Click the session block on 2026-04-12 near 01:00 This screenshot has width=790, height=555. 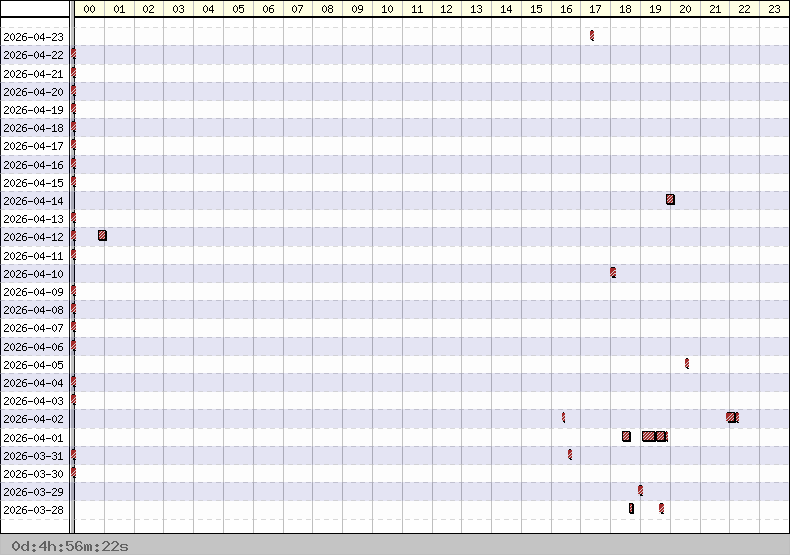click(102, 235)
